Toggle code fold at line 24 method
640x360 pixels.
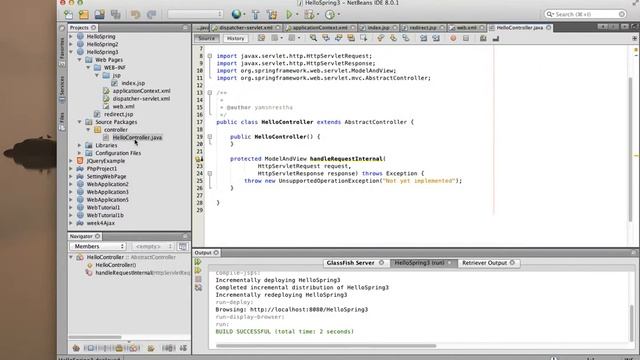[x=209, y=173]
